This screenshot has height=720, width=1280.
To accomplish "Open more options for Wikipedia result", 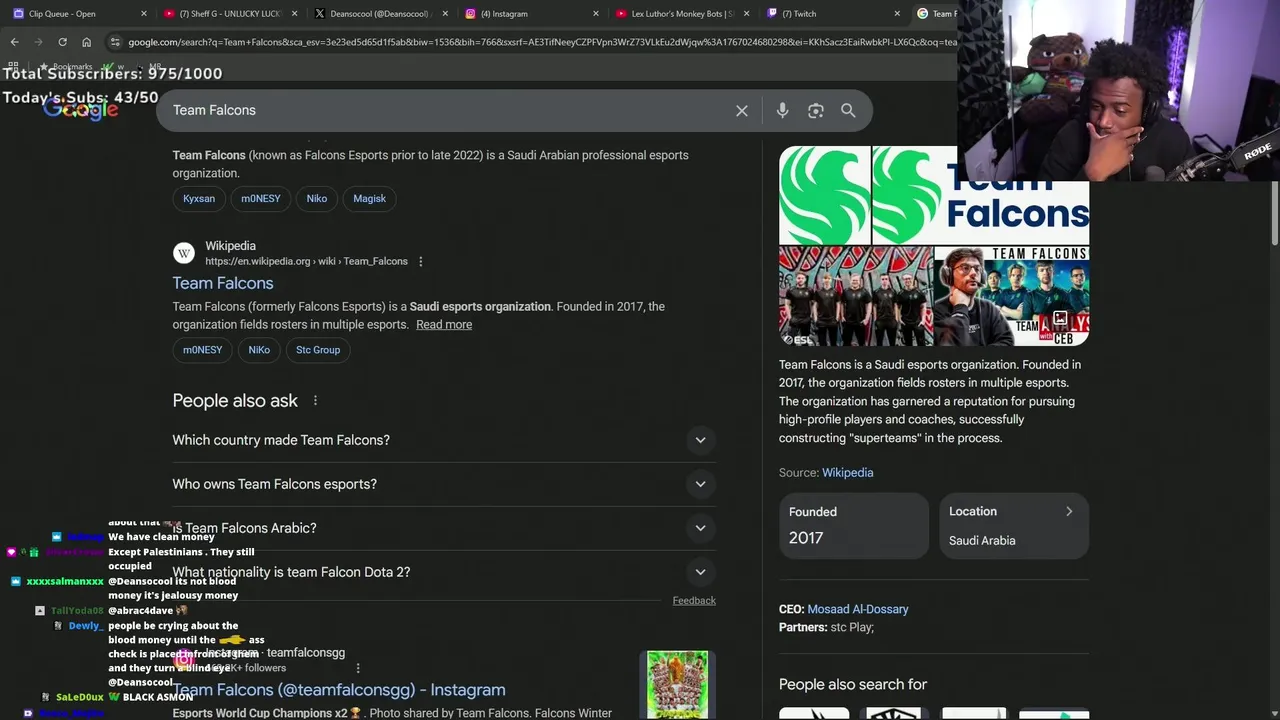I will [421, 262].
